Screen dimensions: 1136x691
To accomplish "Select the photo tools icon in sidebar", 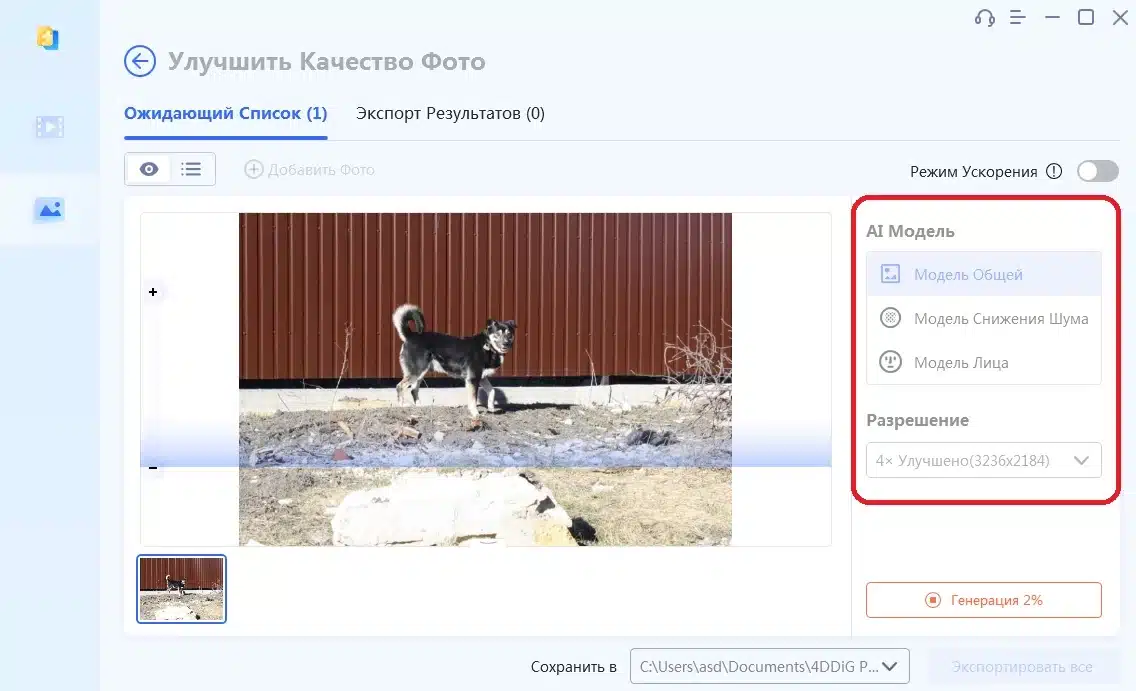I will (47, 210).
